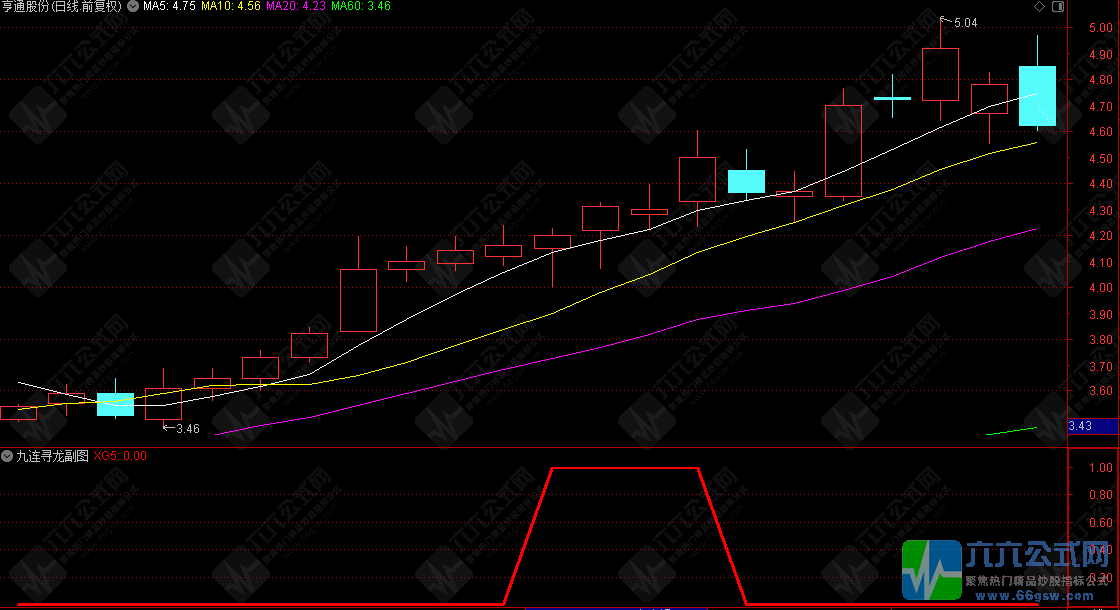1120x610 pixels.
Task: Select the candlestick marked with 5.04 high
Action: [940, 74]
